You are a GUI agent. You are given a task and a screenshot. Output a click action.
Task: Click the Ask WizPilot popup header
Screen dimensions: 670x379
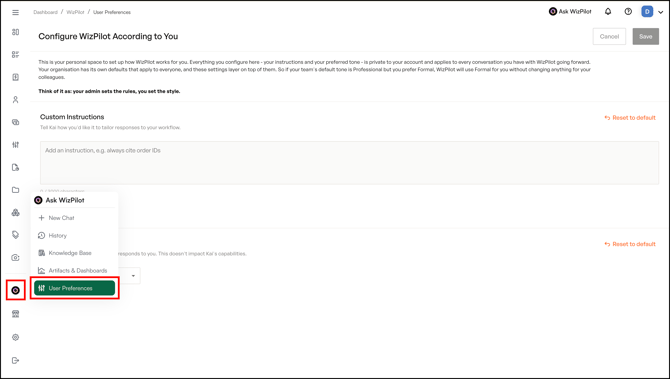point(59,200)
